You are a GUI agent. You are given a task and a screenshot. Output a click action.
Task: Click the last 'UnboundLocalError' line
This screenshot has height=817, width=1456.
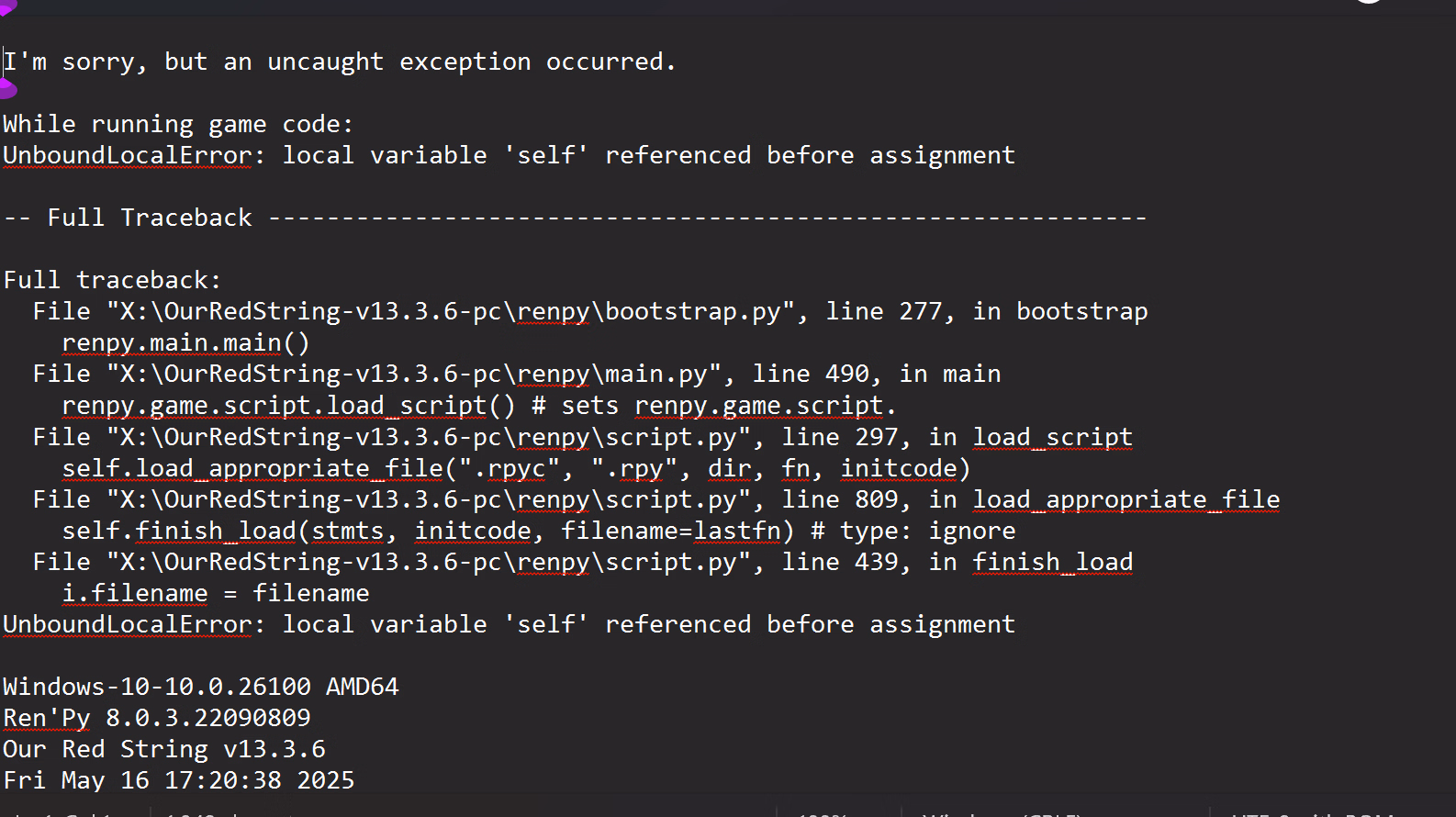tap(510, 624)
